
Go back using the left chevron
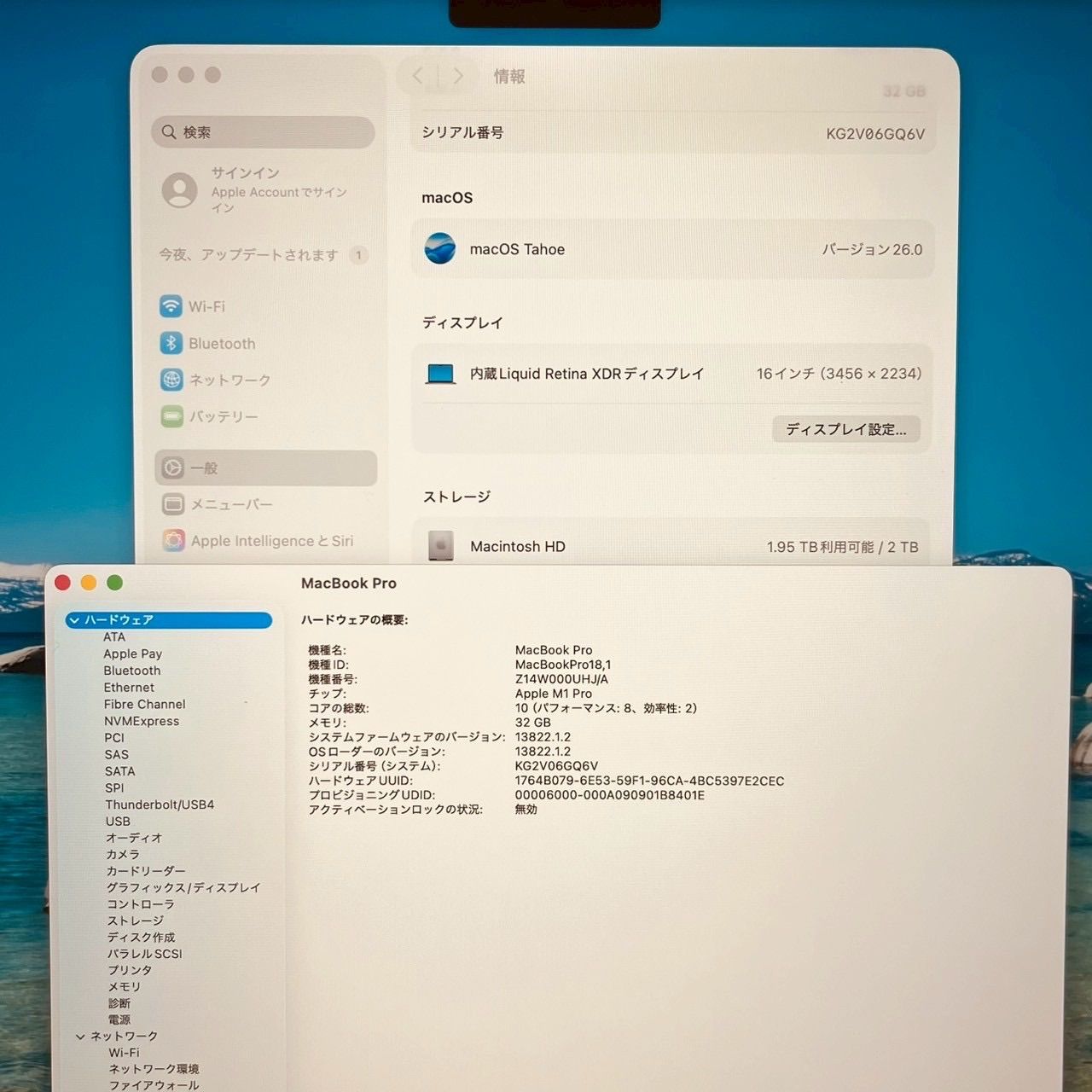(x=417, y=76)
